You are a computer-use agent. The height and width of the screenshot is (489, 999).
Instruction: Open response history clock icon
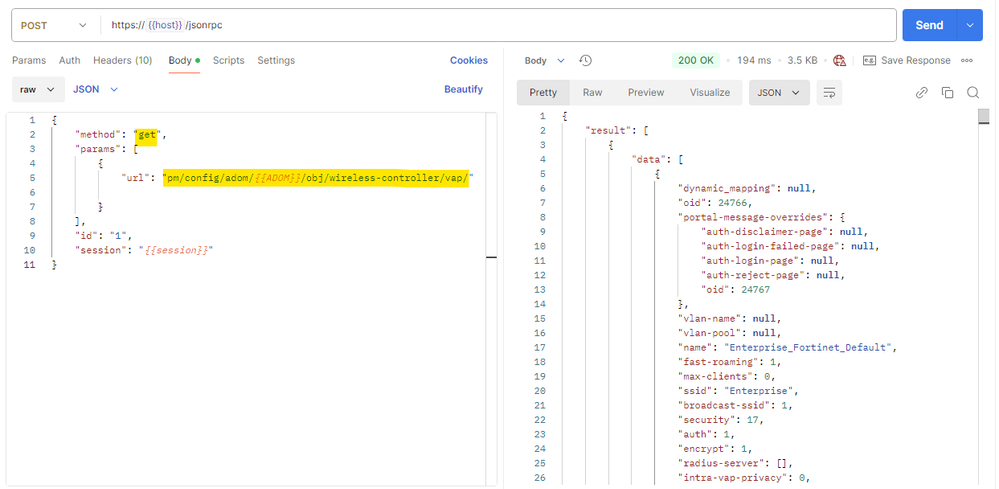tap(586, 60)
